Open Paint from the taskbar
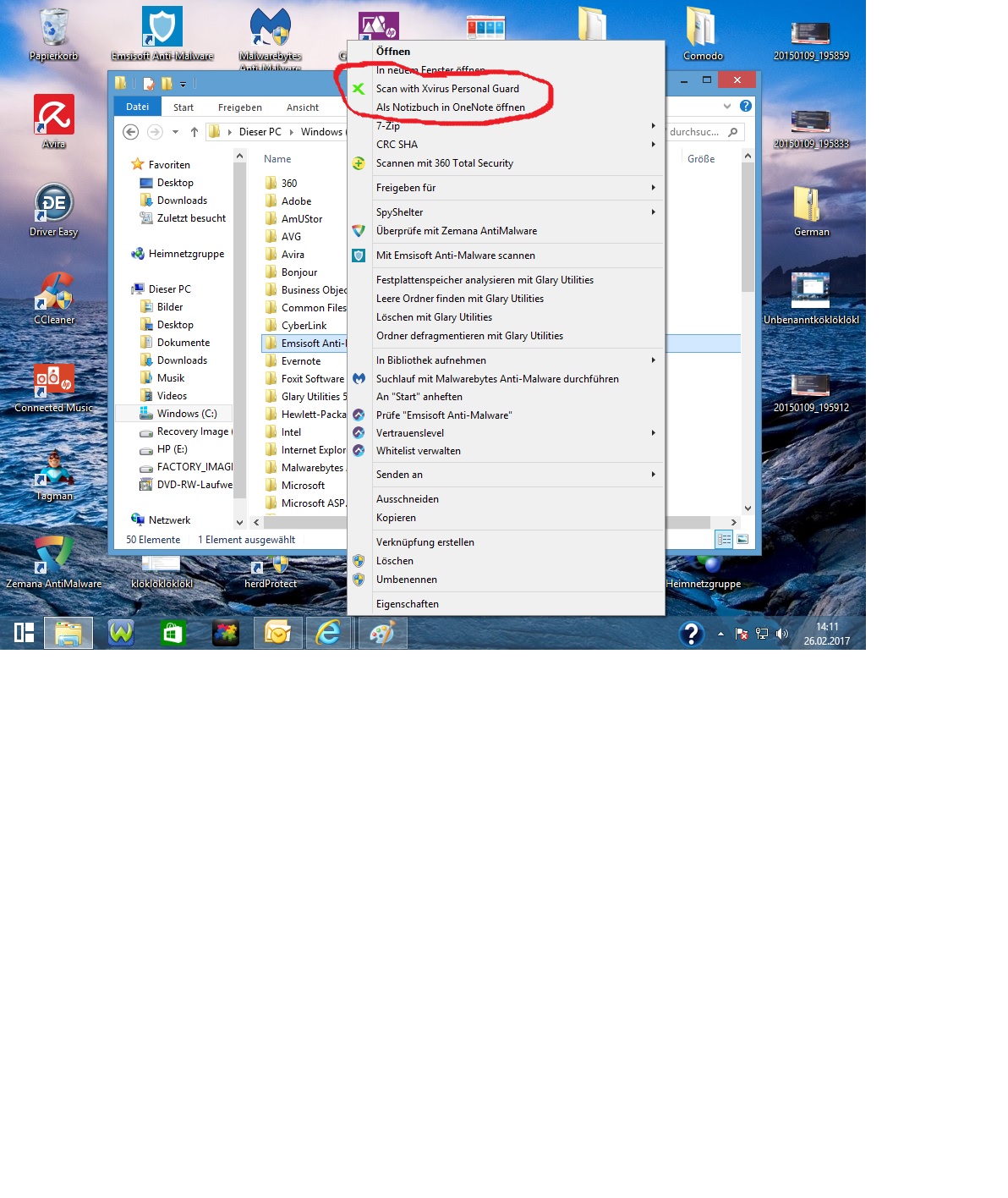This screenshot has width=1008, height=1198. coord(382,632)
